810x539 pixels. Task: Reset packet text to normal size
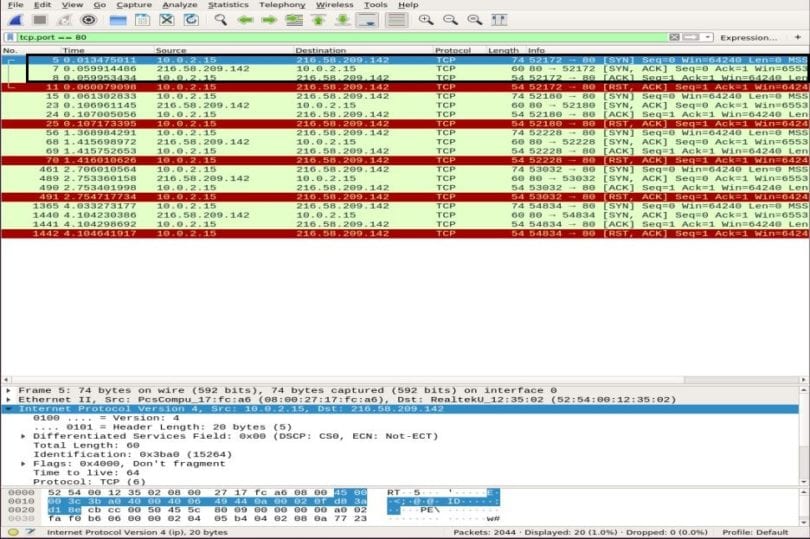[x=474, y=20]
